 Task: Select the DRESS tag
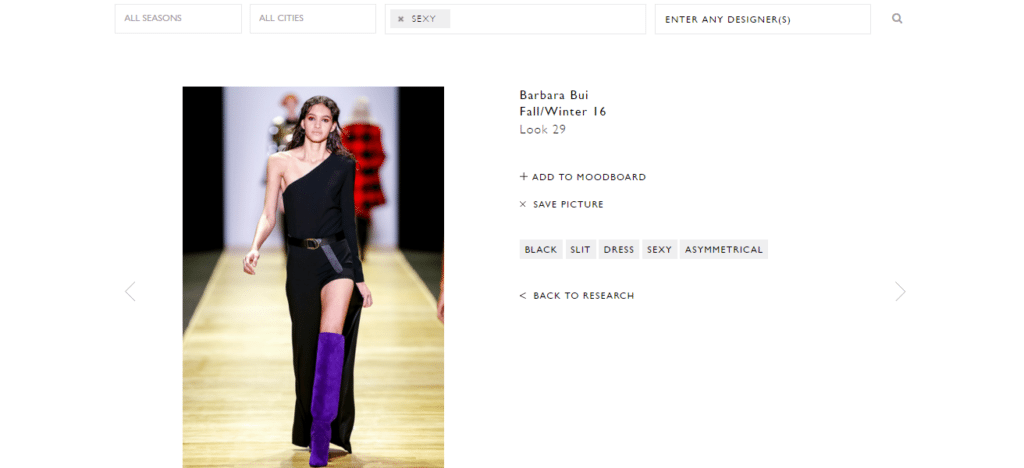619,250
